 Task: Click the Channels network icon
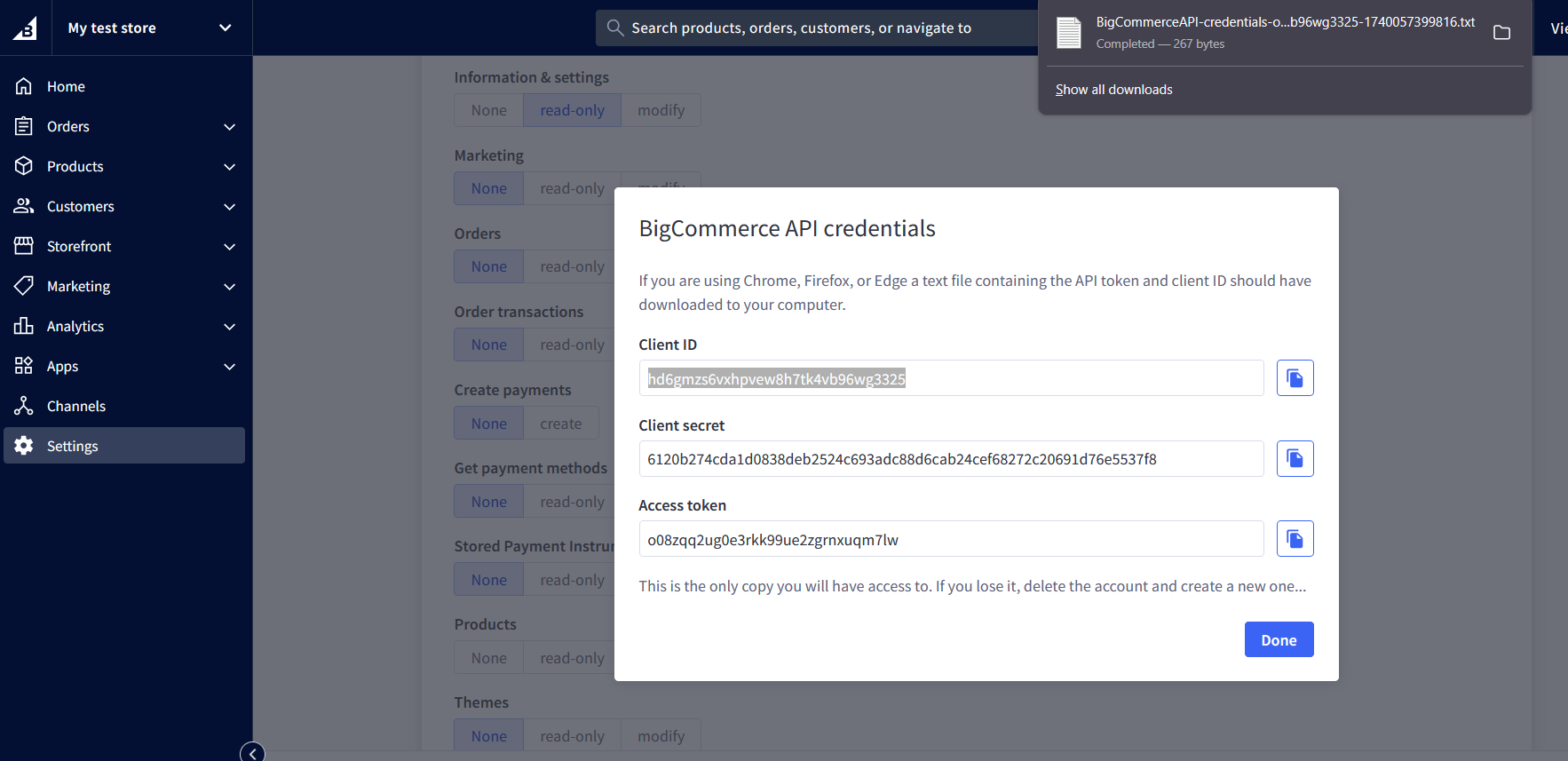(x=24, y=406)
